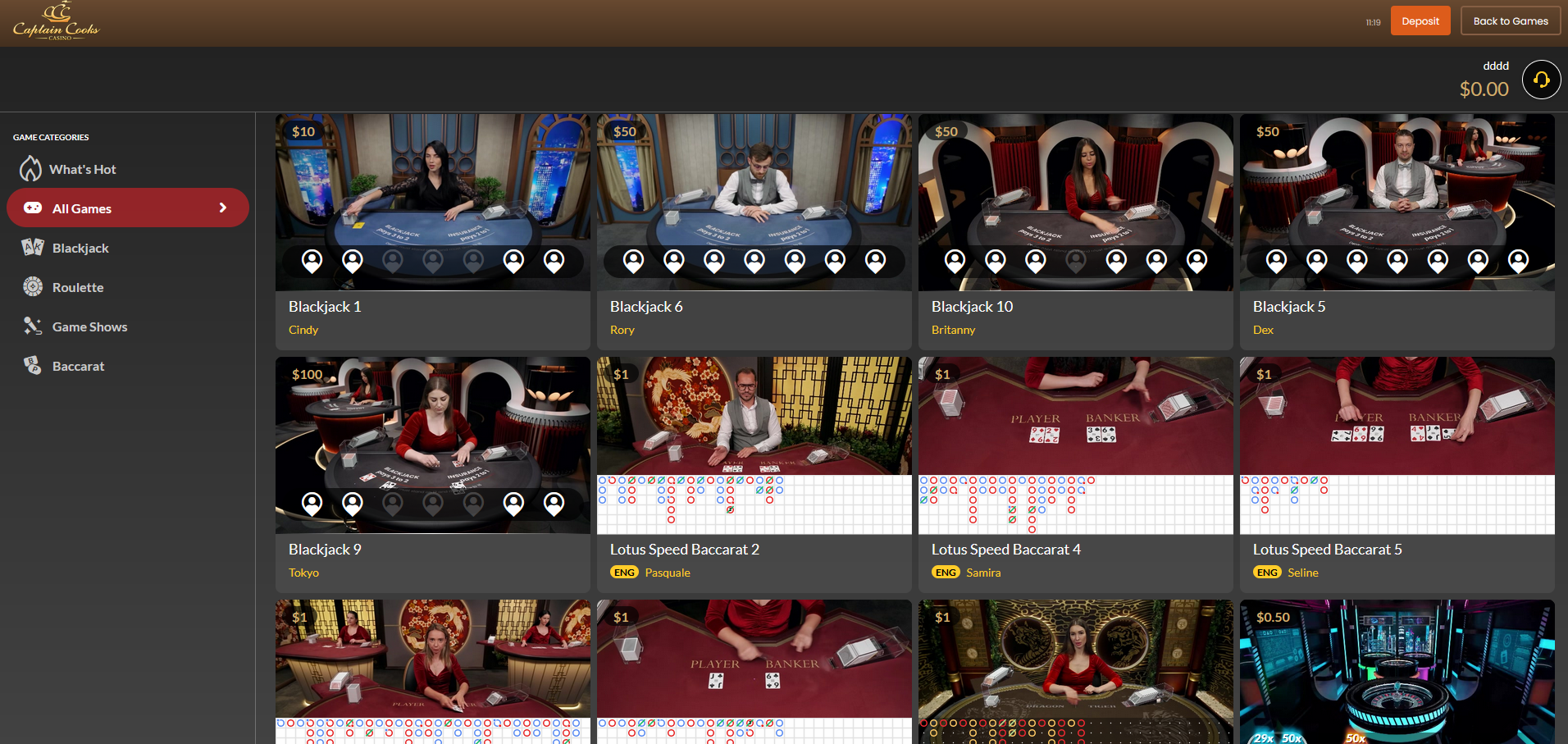The image size is (1568, 744).
Task: Click dealer name Britanny
Action: point(954,330)
